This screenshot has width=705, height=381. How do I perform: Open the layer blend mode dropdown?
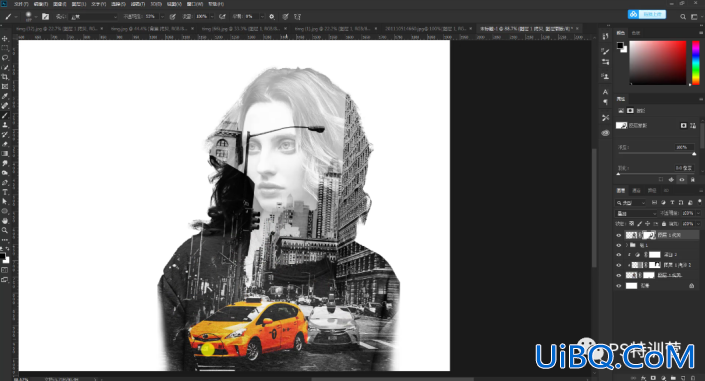coord(636,213)
